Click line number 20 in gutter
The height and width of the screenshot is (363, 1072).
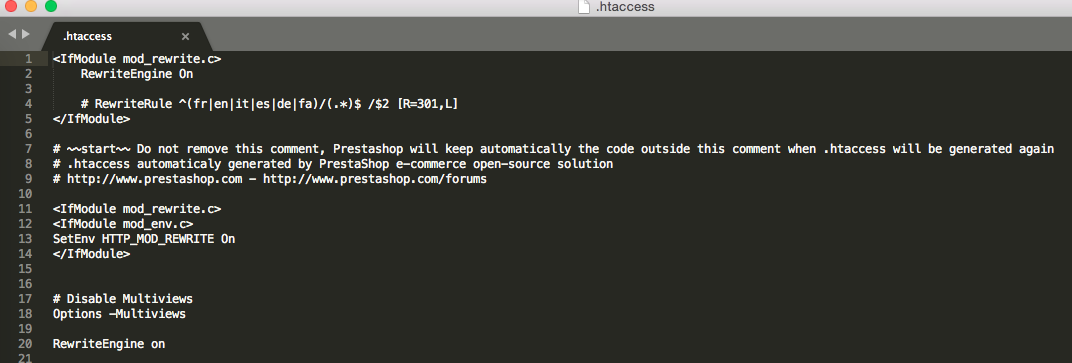point(25,344)
